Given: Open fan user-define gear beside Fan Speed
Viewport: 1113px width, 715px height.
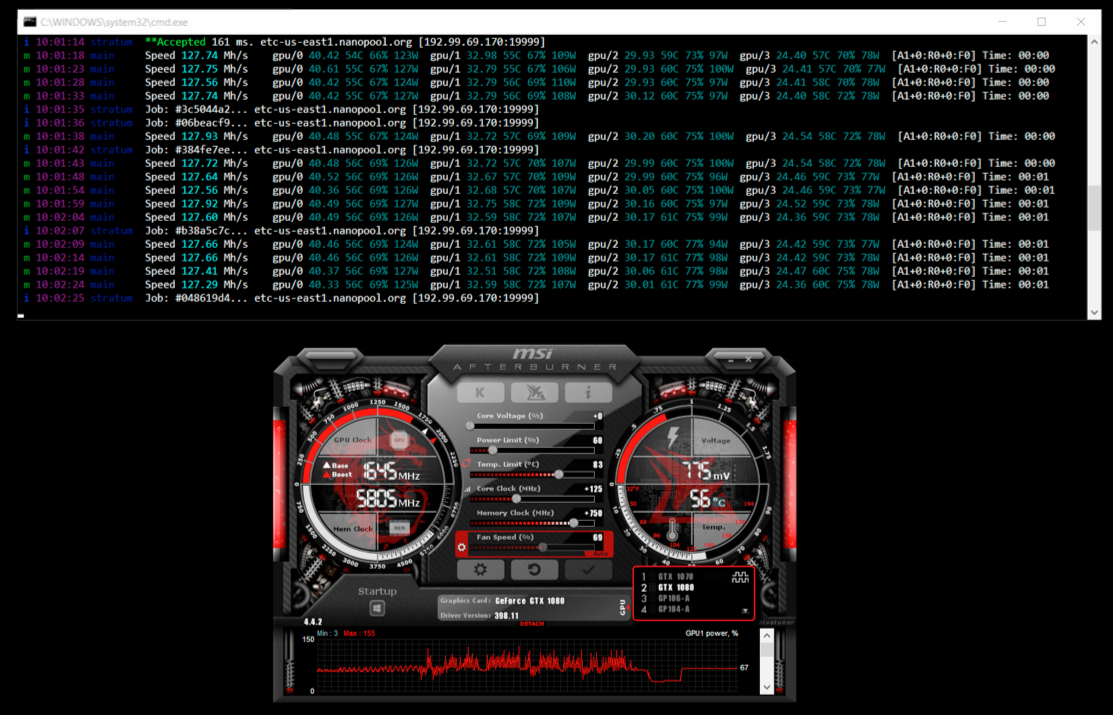Looking at the screenshot, I should pyautogui.click(x=462, y=547).
